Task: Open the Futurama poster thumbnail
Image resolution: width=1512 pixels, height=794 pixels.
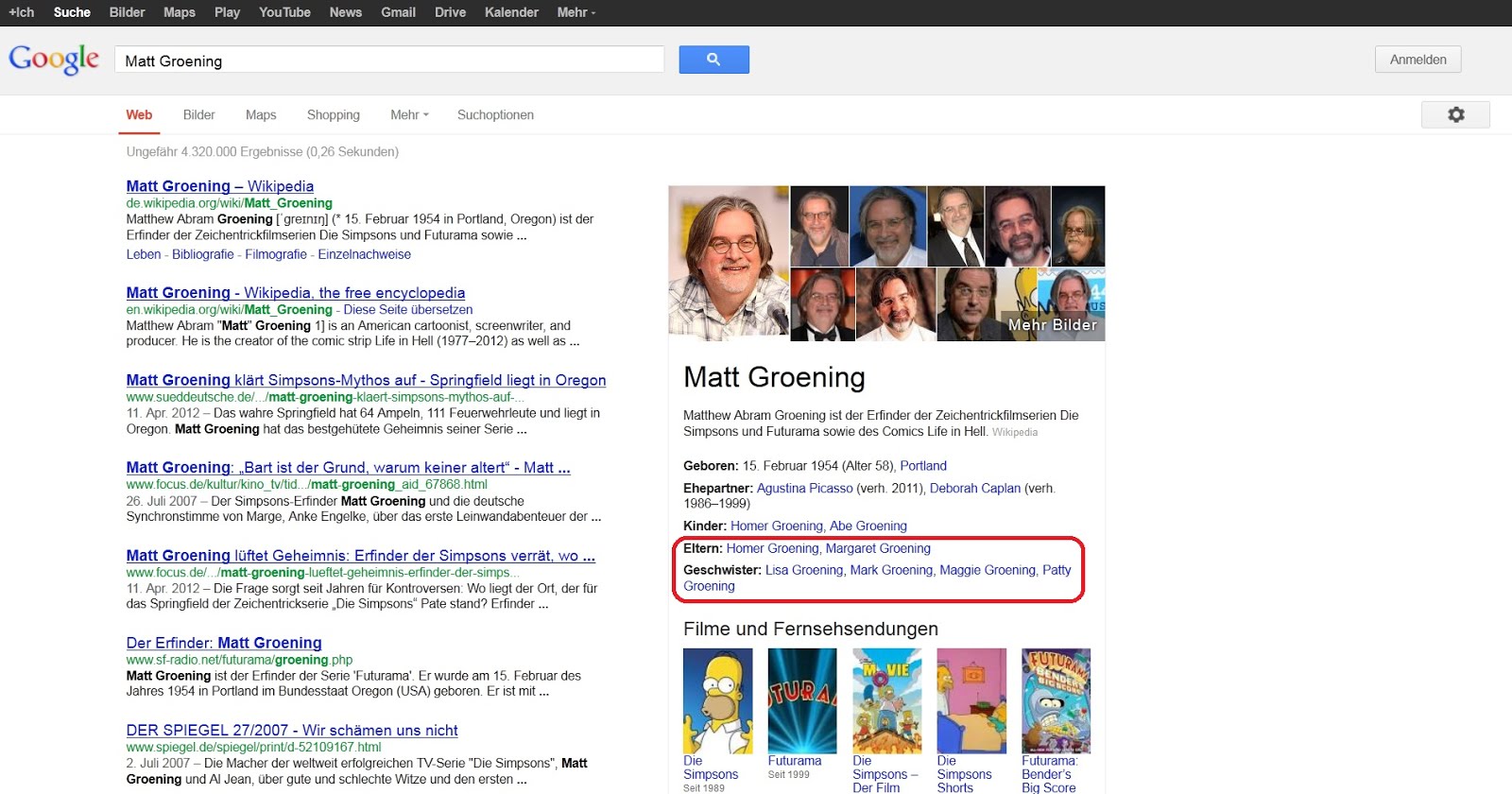Action: [x=802, y=700]
